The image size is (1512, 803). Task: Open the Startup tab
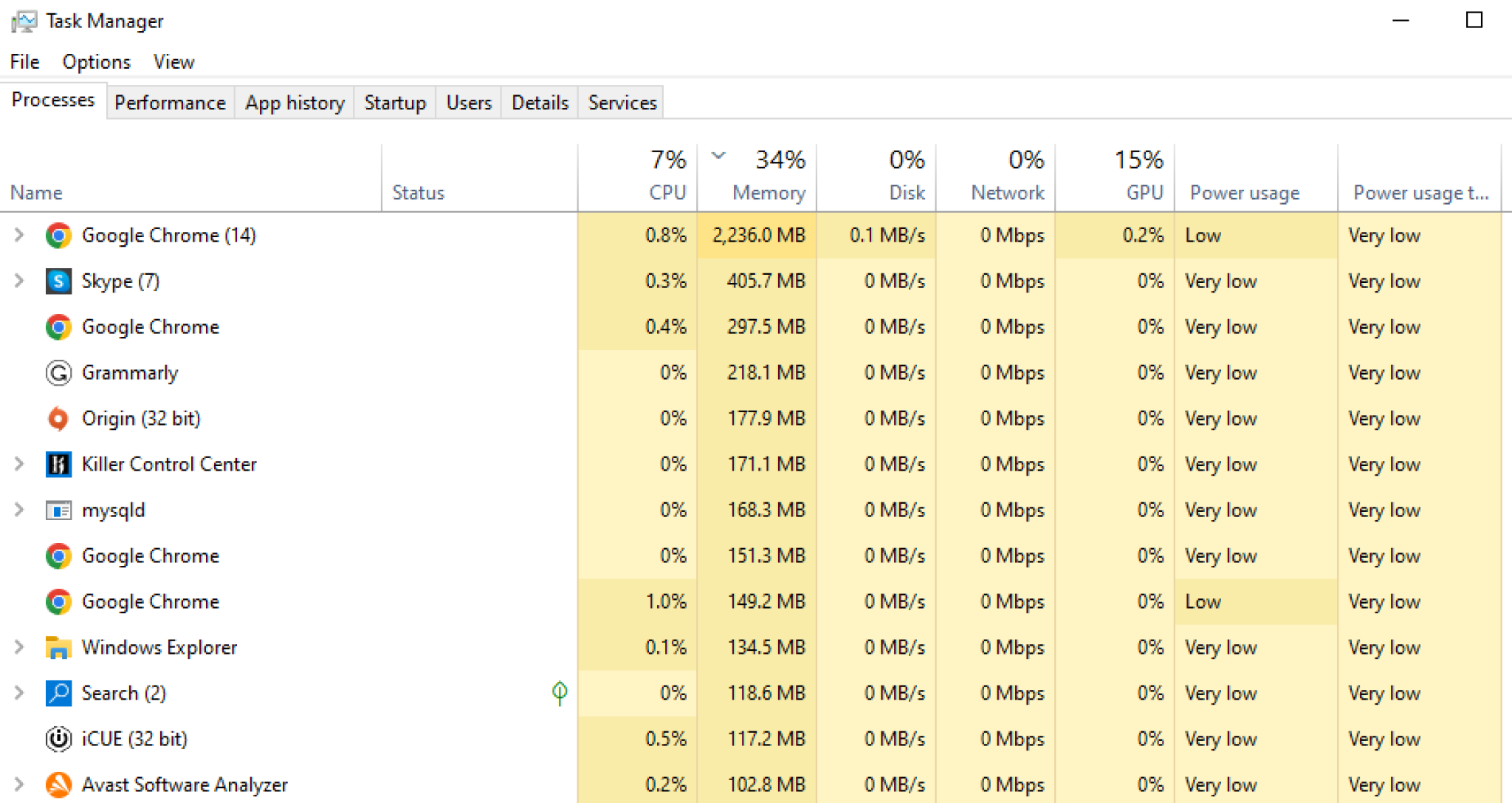click(x=394, y=103)
